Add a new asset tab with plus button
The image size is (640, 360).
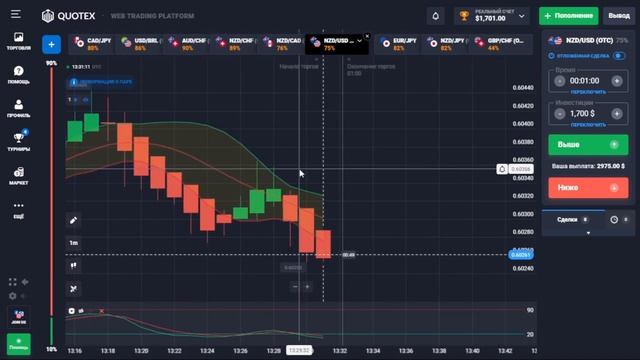tap(51, 44)
